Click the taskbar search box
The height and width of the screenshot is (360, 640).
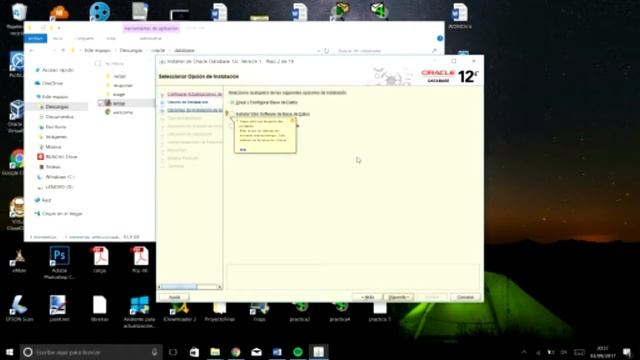point(91,352)
